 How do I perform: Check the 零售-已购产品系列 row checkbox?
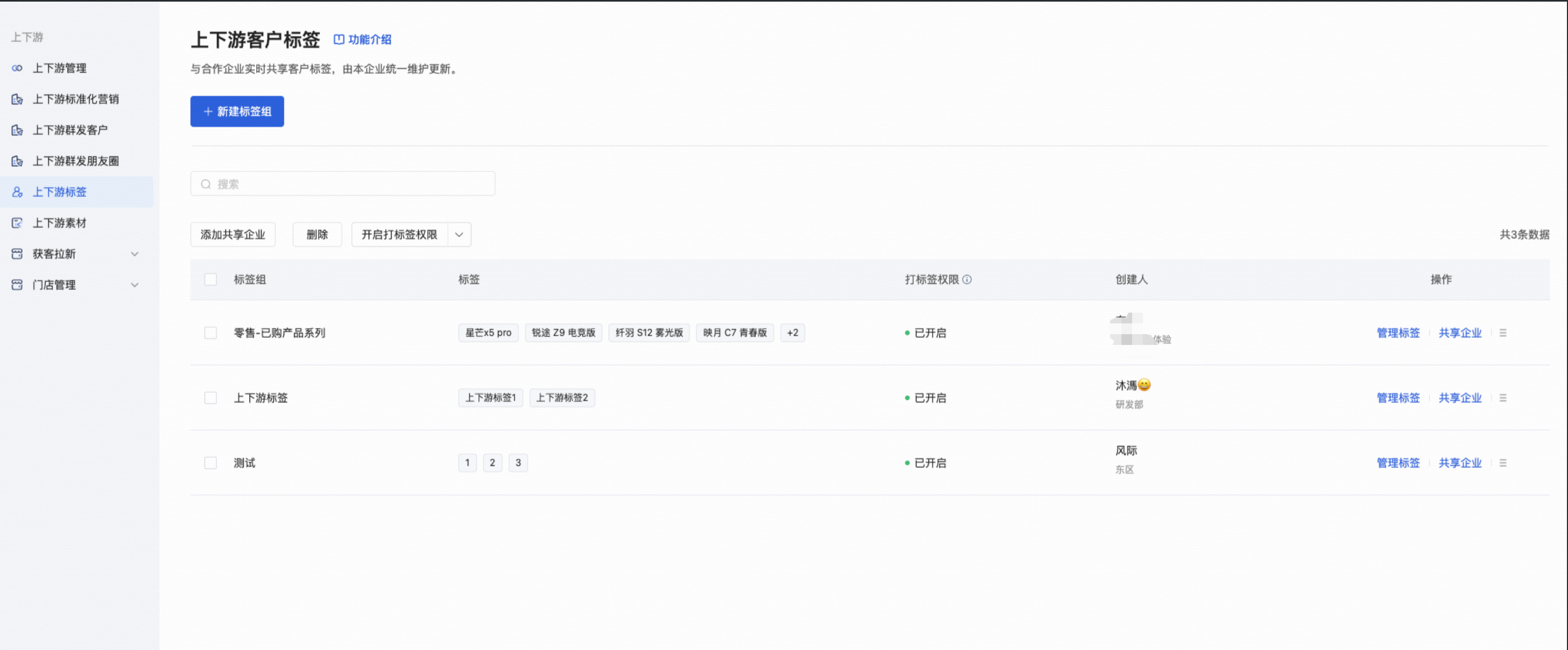[210, 333]
